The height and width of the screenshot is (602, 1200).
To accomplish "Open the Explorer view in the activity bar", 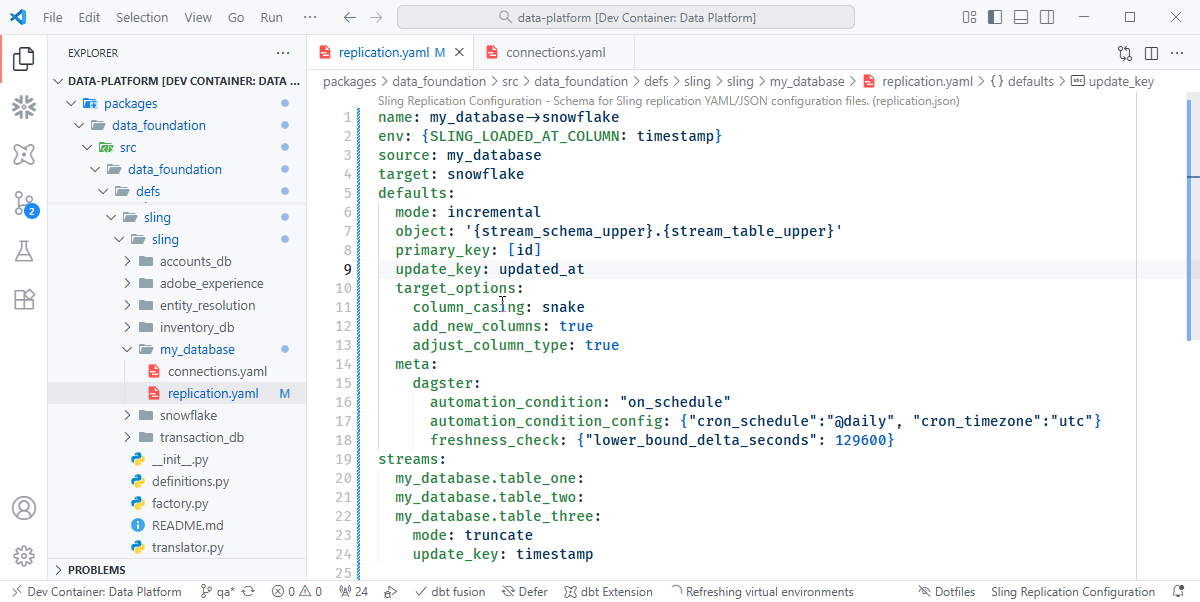I will click(23, 58).
